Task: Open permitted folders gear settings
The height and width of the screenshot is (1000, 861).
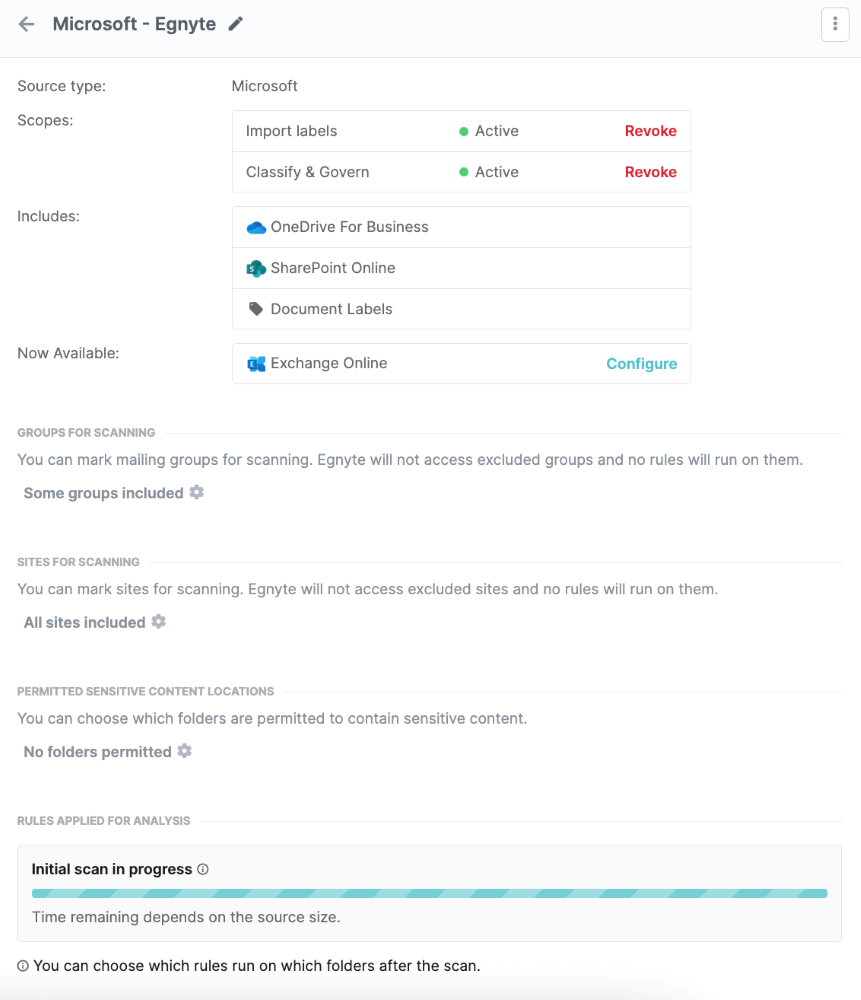Action: point(184,751)
